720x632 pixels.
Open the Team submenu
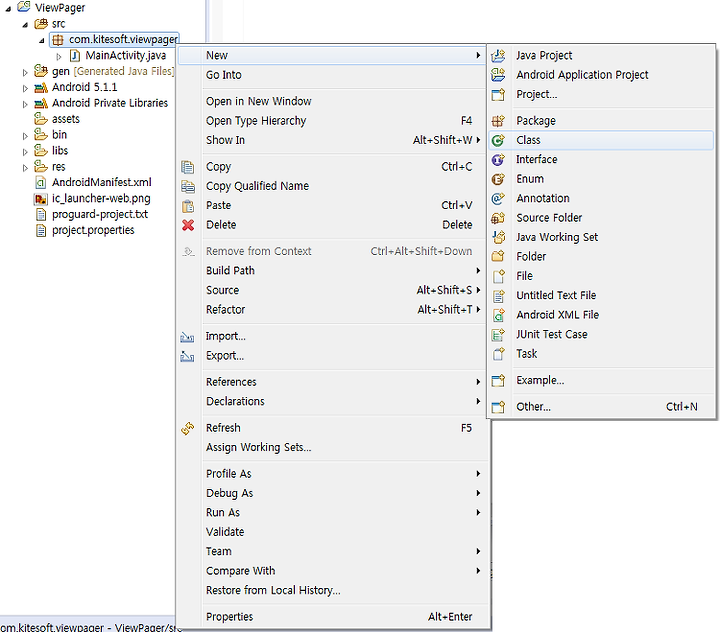click(333, 552)
